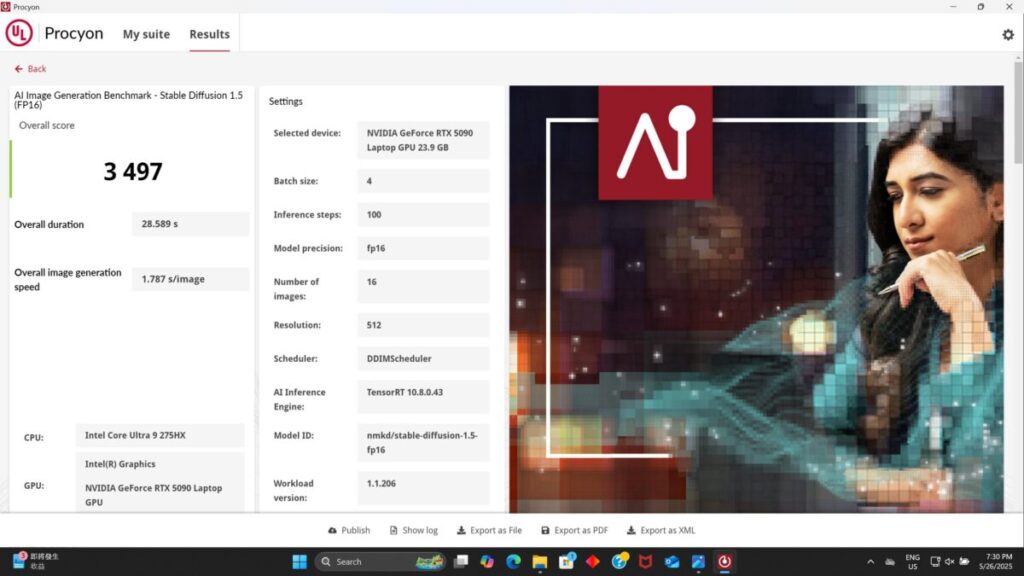Click the overall duration value 28.589 s
1024x576 pixels.
pos(190,224)
